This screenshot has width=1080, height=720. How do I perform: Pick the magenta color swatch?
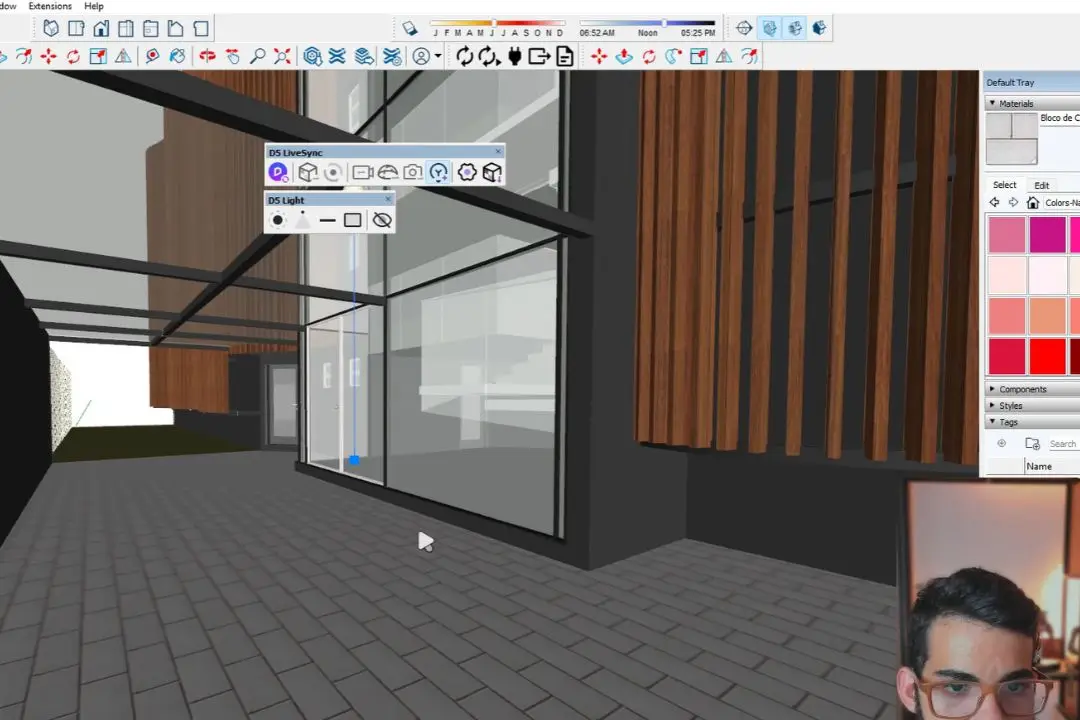pyautogui.click(x=1048, y=234)
